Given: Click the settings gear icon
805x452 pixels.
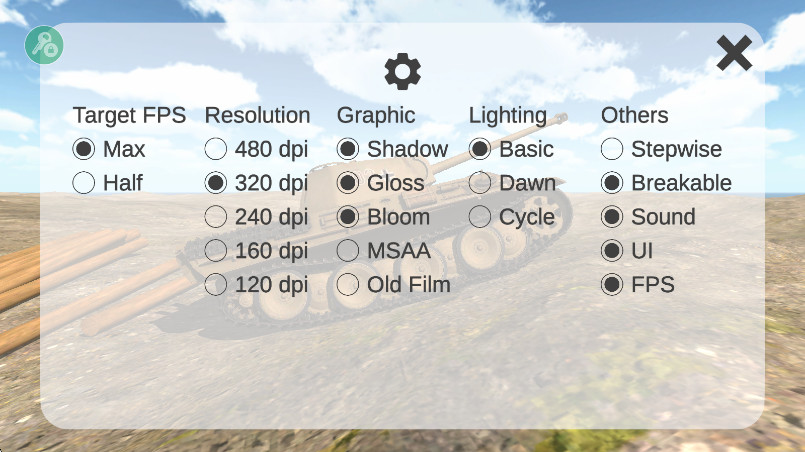Looking at the screenshot, I should click(403, 71).
